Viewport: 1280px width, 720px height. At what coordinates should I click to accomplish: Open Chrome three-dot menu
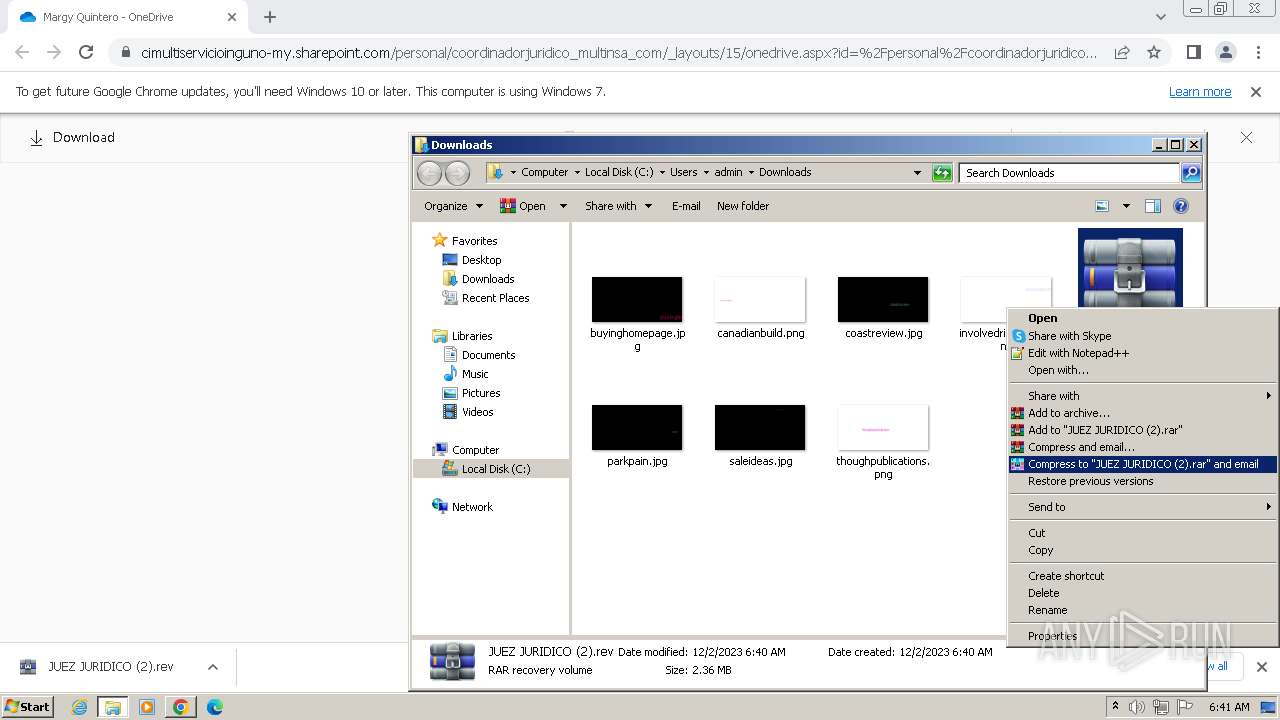1258,52
